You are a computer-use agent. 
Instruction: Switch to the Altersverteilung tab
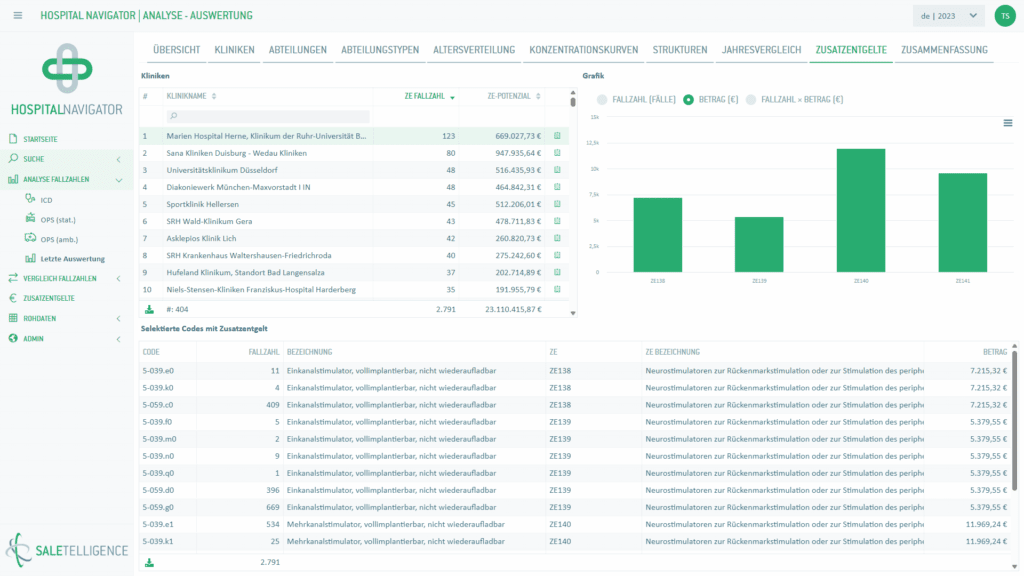pyautogui.click(x=474, y=50)
